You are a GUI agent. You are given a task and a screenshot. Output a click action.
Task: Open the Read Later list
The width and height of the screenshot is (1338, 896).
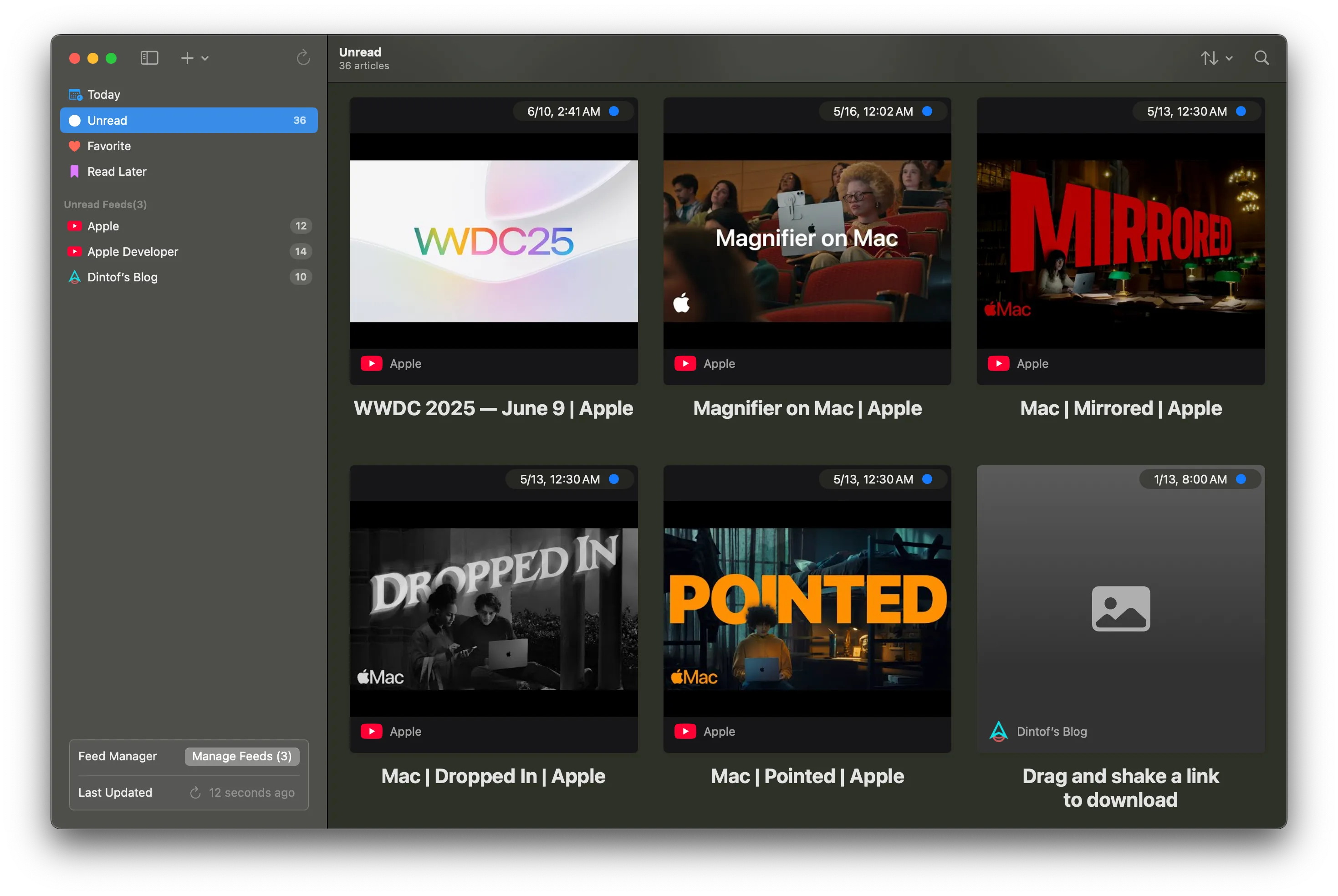(x=117, y=172)
